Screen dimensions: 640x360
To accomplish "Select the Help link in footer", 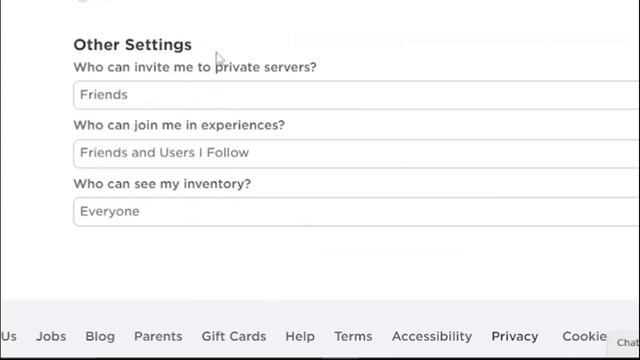I will click(300, 336).
